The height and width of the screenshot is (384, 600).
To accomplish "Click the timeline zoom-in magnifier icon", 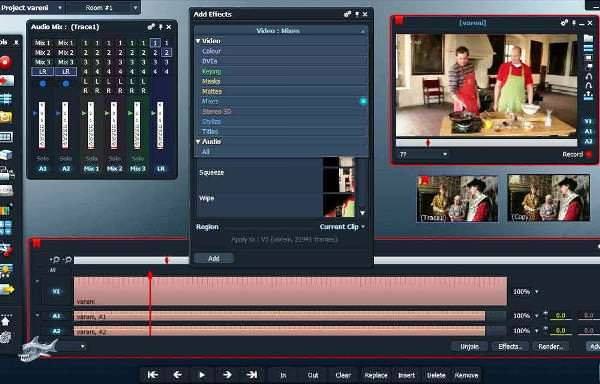I will (x=56, y=260).
